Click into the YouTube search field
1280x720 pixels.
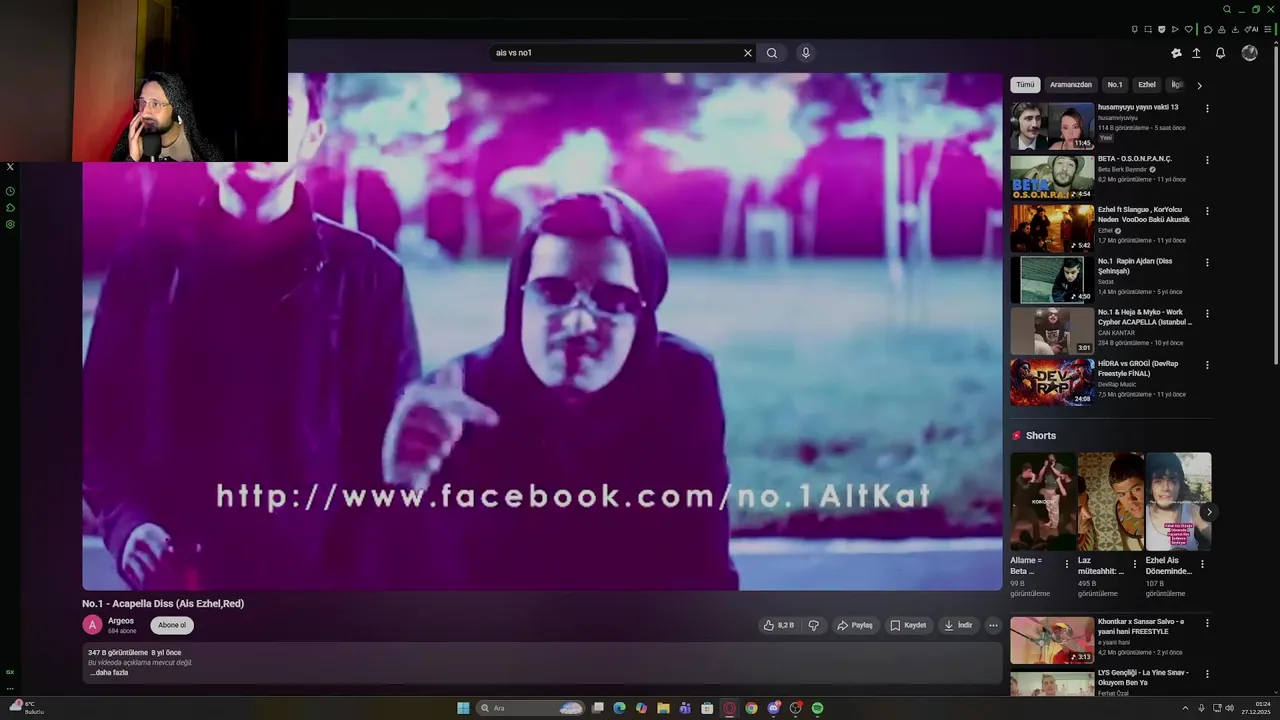pyautogui.click(x=615, y=53)
